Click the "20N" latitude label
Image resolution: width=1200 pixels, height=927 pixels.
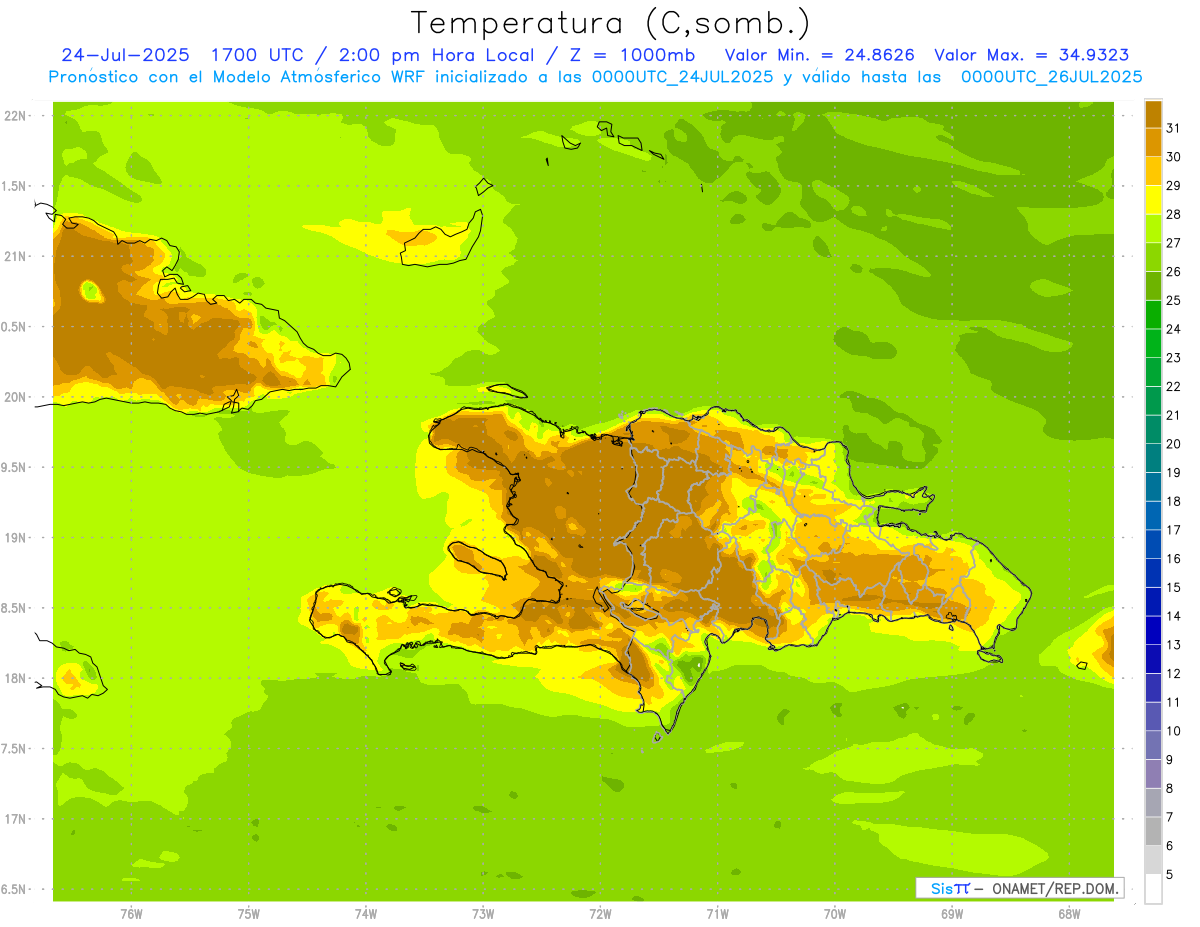16,397
